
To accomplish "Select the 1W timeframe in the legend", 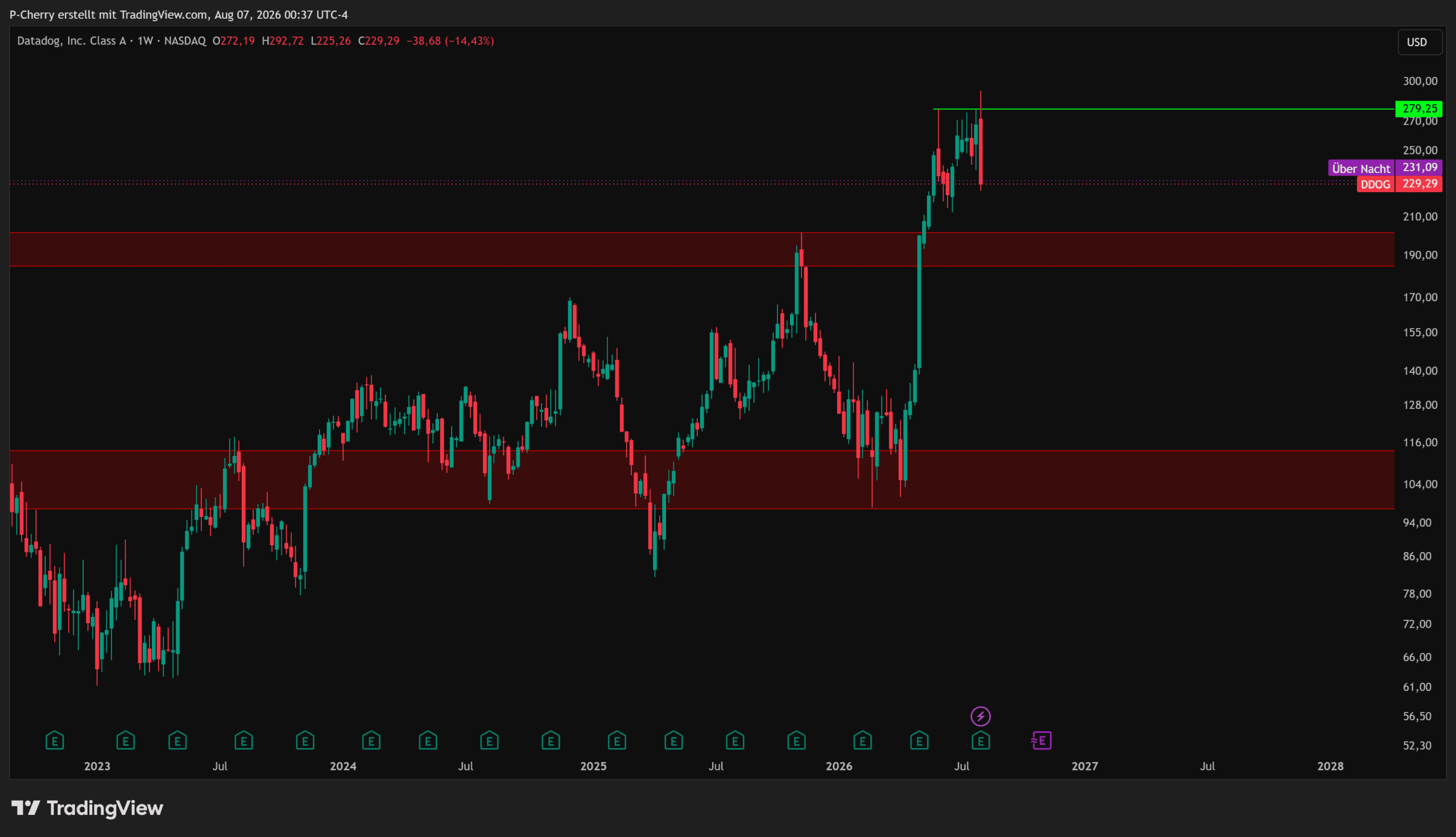I will (145, 41).
